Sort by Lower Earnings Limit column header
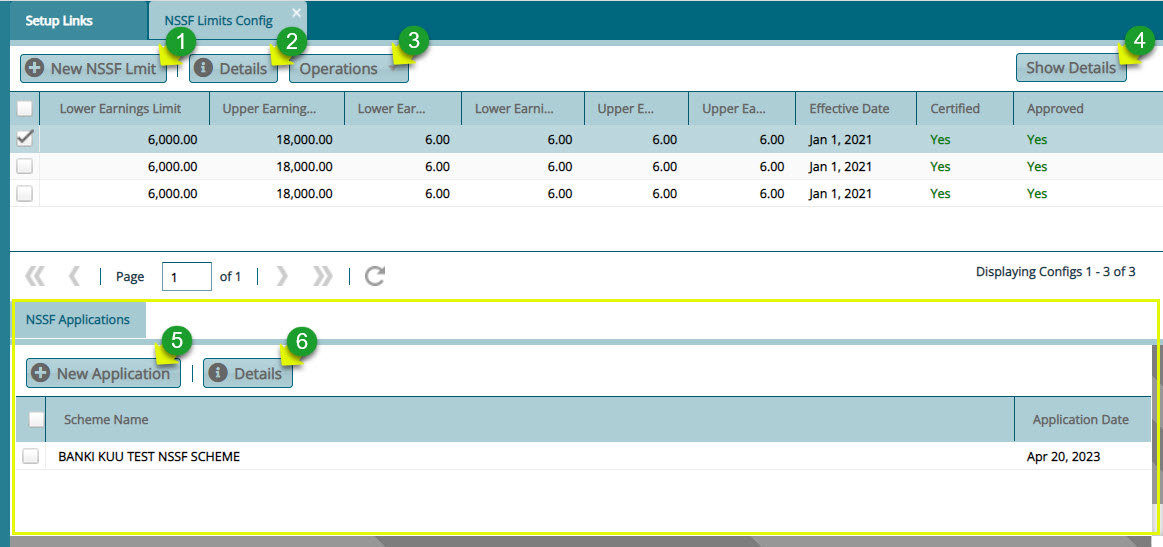1163x547 pixels. (x=124, y=108)
